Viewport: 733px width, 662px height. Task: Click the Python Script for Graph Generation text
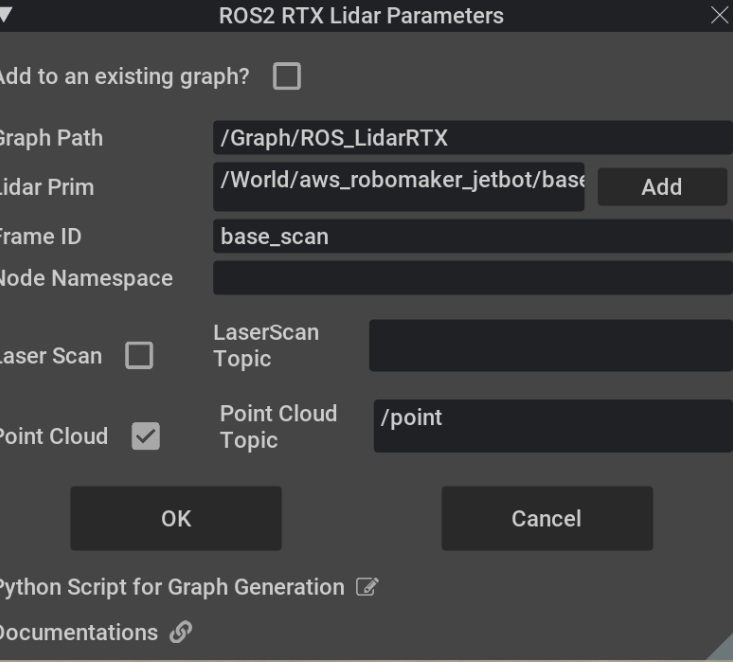(171, 587)
